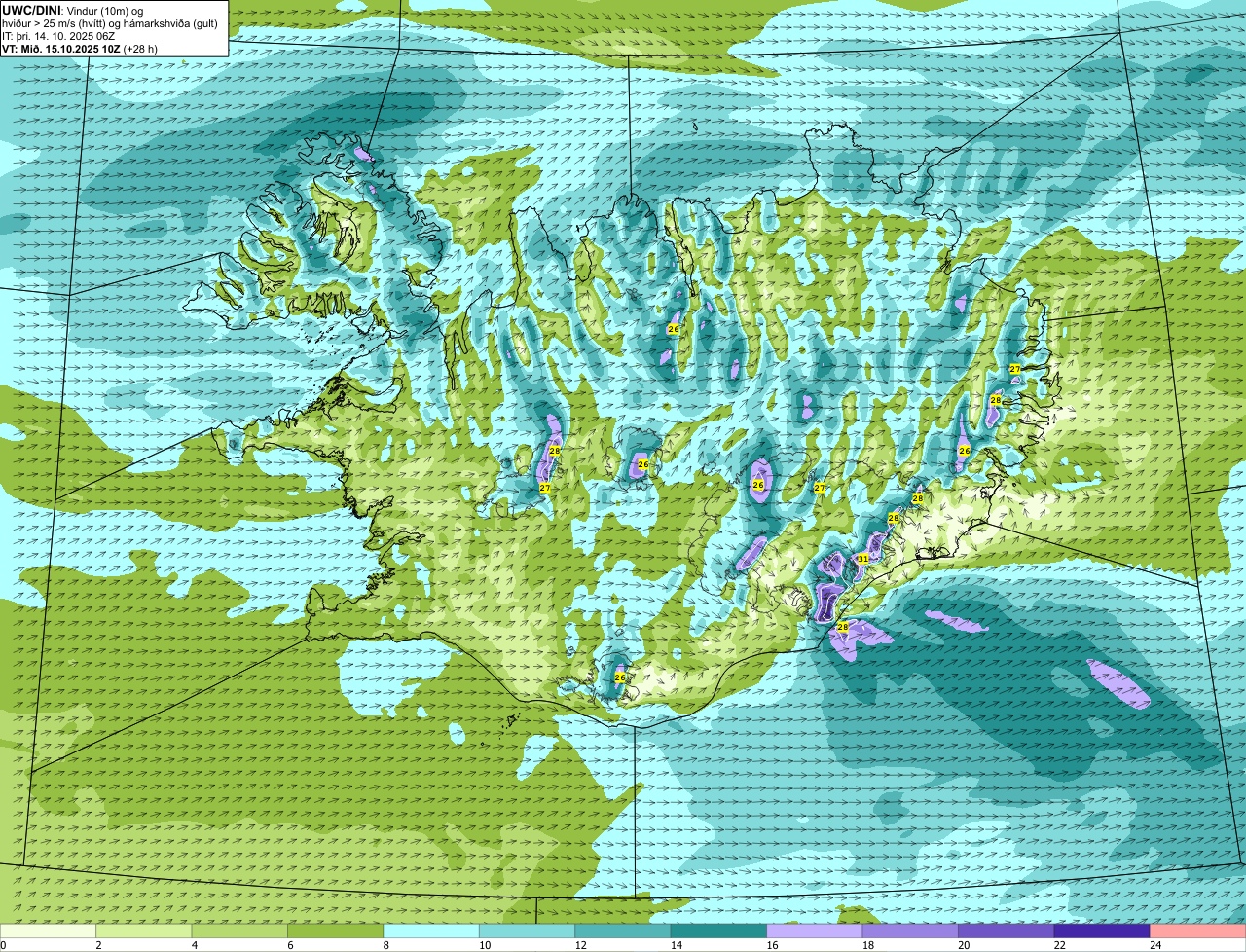Click the "22" tick label on the legend

point(1059,945)
